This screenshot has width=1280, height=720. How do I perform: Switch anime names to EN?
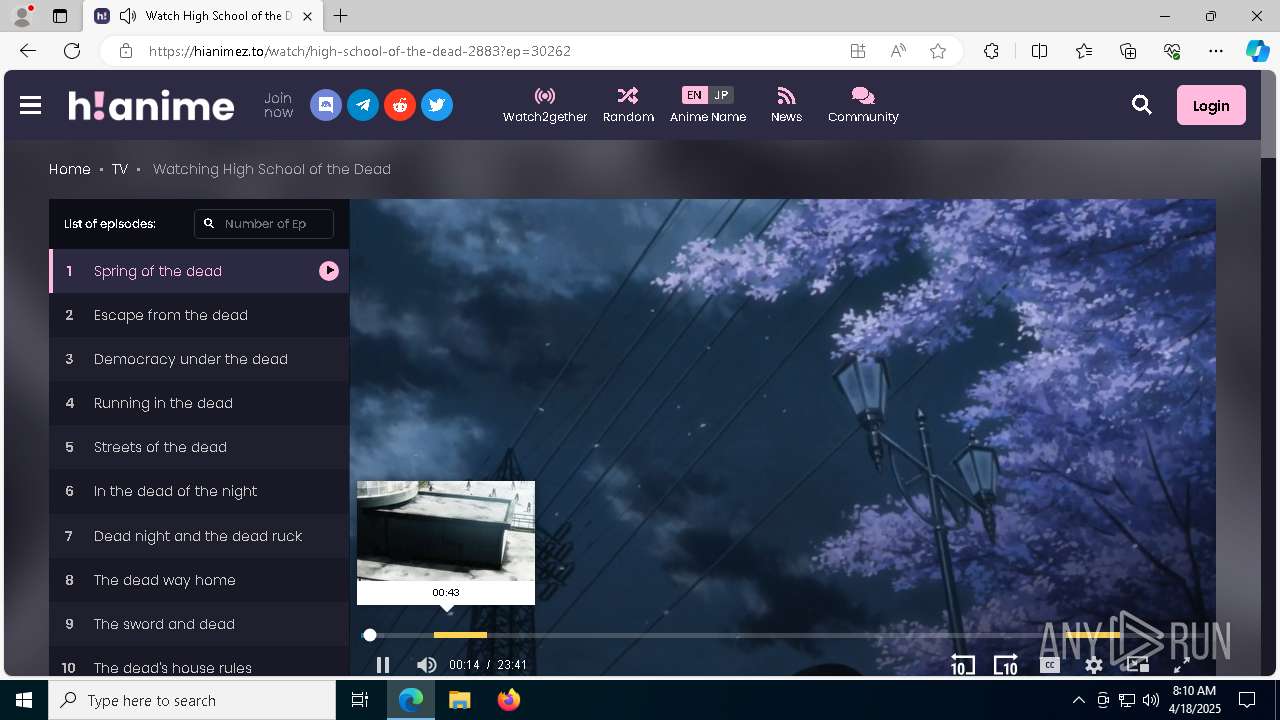(694, 95)
